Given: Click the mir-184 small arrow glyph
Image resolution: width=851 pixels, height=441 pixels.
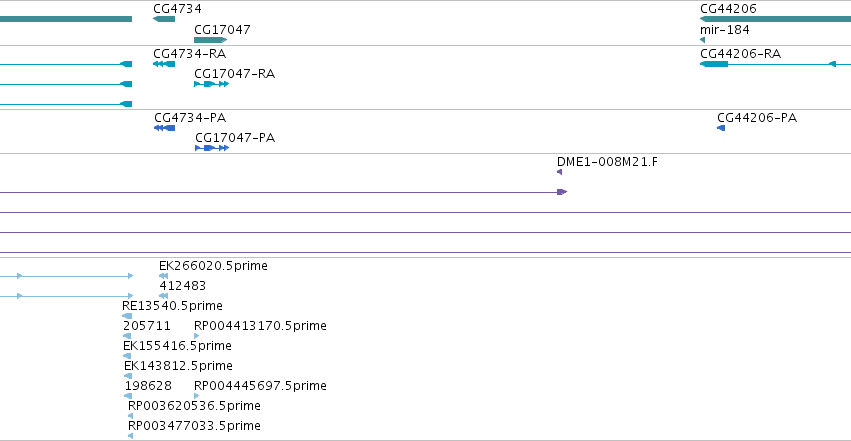Looking at the screenshot, I should click(703, 40).
